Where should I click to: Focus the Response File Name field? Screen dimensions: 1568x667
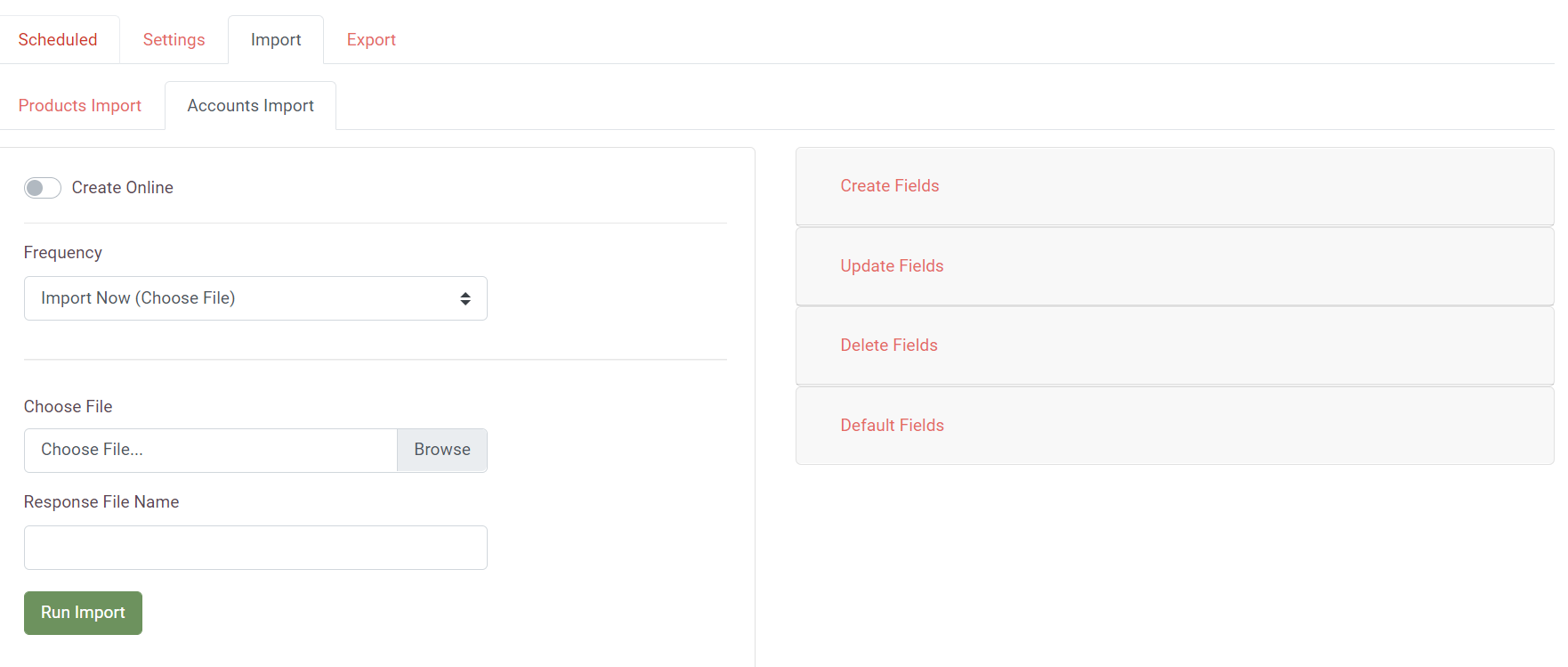coord(255,548)
